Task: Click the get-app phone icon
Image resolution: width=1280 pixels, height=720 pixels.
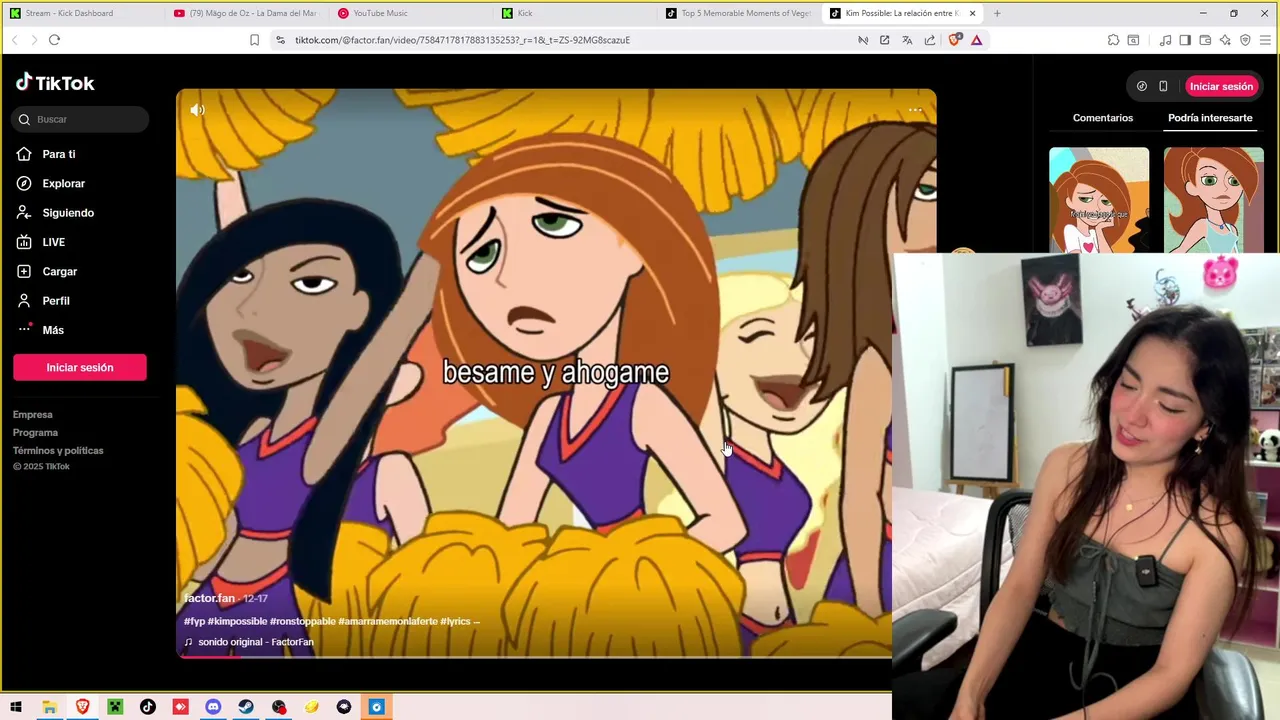Action: click(1163, 86)
